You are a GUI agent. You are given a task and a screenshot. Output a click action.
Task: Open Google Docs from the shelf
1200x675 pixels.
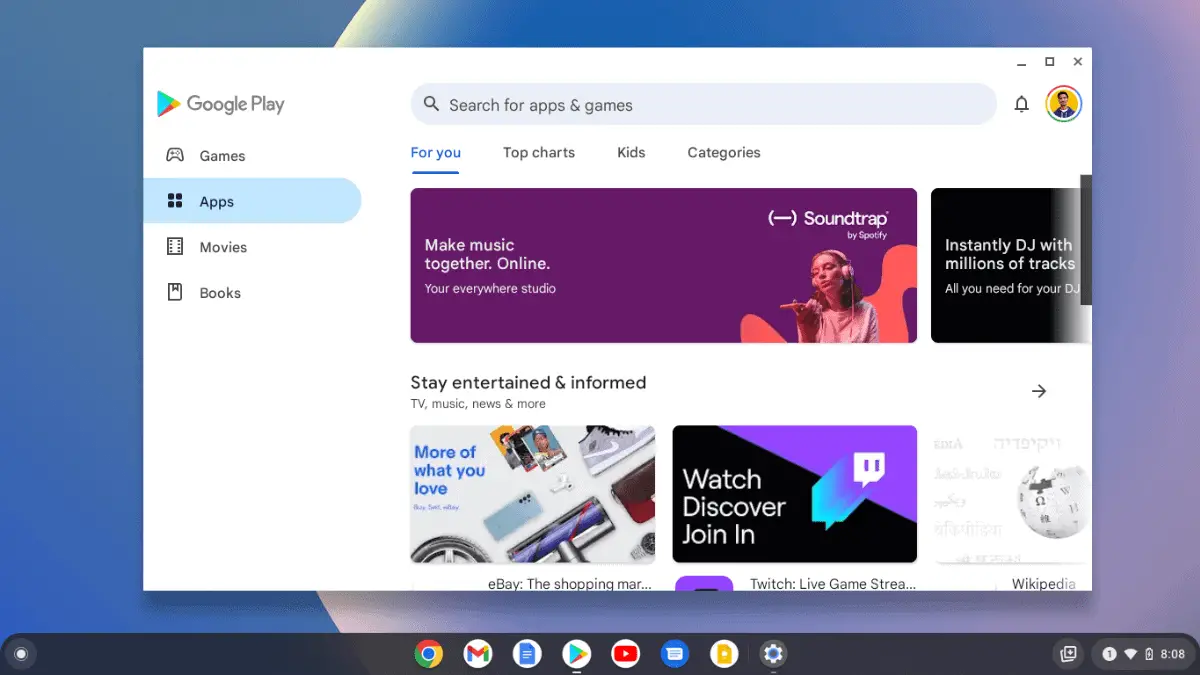coord(527,654)
